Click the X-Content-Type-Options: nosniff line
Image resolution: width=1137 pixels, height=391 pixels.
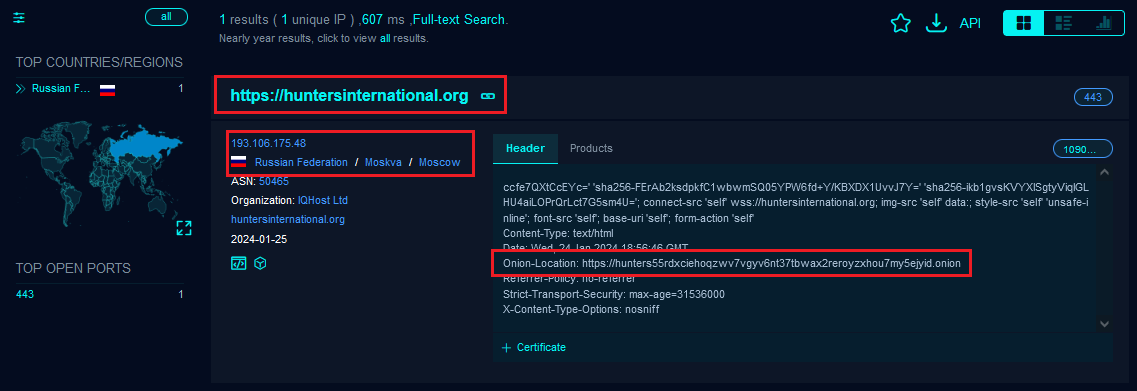click(581, 309)
